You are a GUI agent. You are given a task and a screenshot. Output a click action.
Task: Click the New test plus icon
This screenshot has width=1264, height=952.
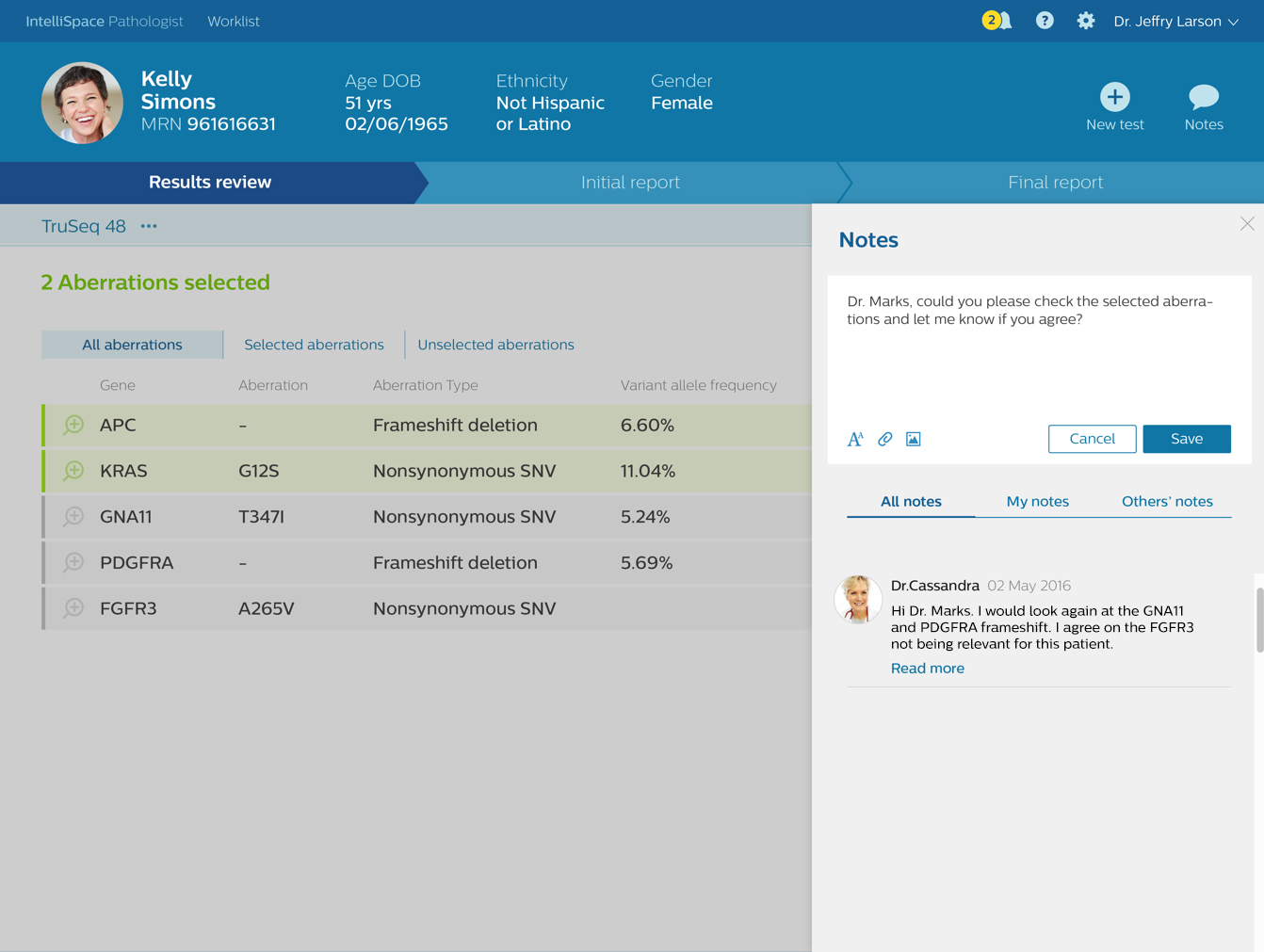click(1114, 97)
